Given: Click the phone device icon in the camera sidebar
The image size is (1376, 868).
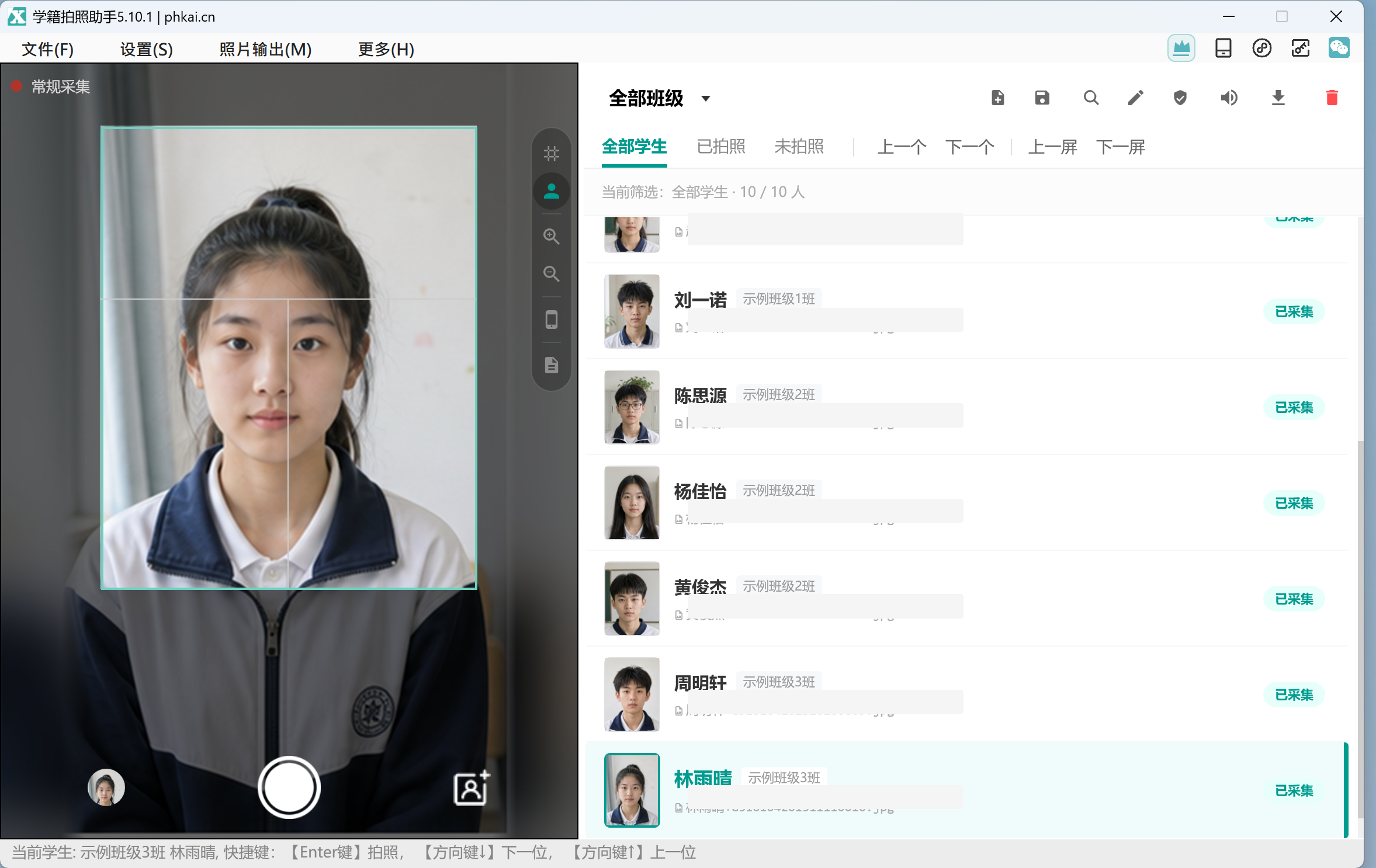Looking at the screenshot, I should 551,320.
